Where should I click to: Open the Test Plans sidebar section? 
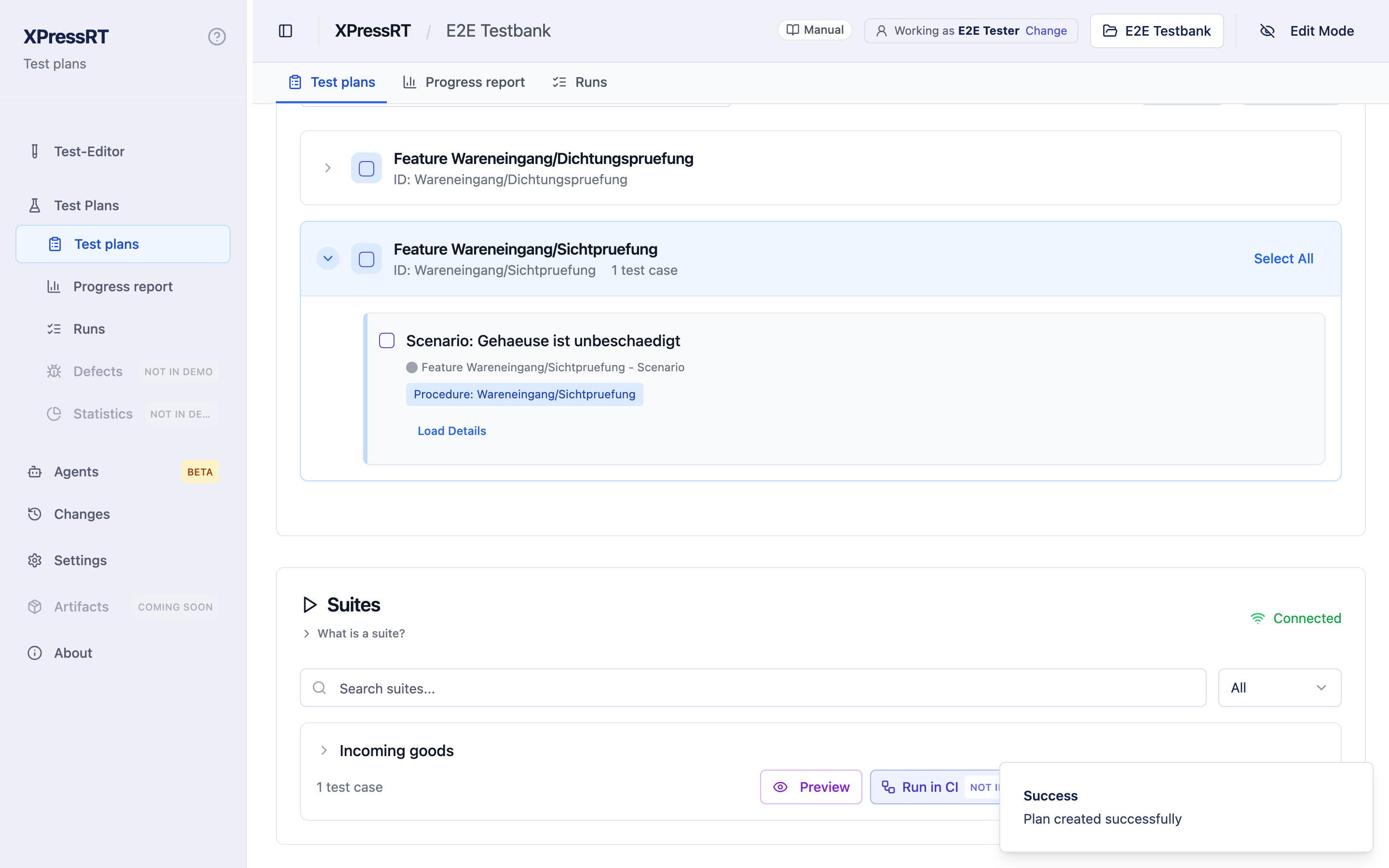tap(123, 205)
